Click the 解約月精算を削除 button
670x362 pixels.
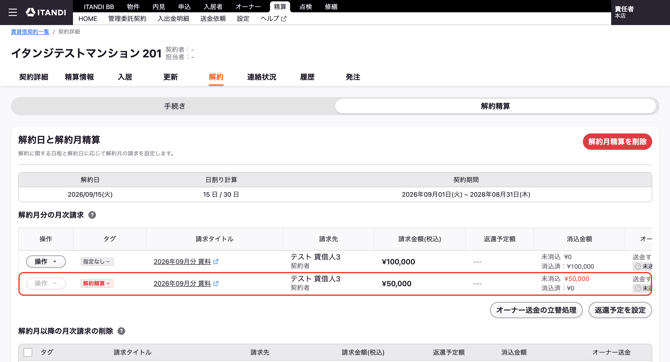(617, 141)
